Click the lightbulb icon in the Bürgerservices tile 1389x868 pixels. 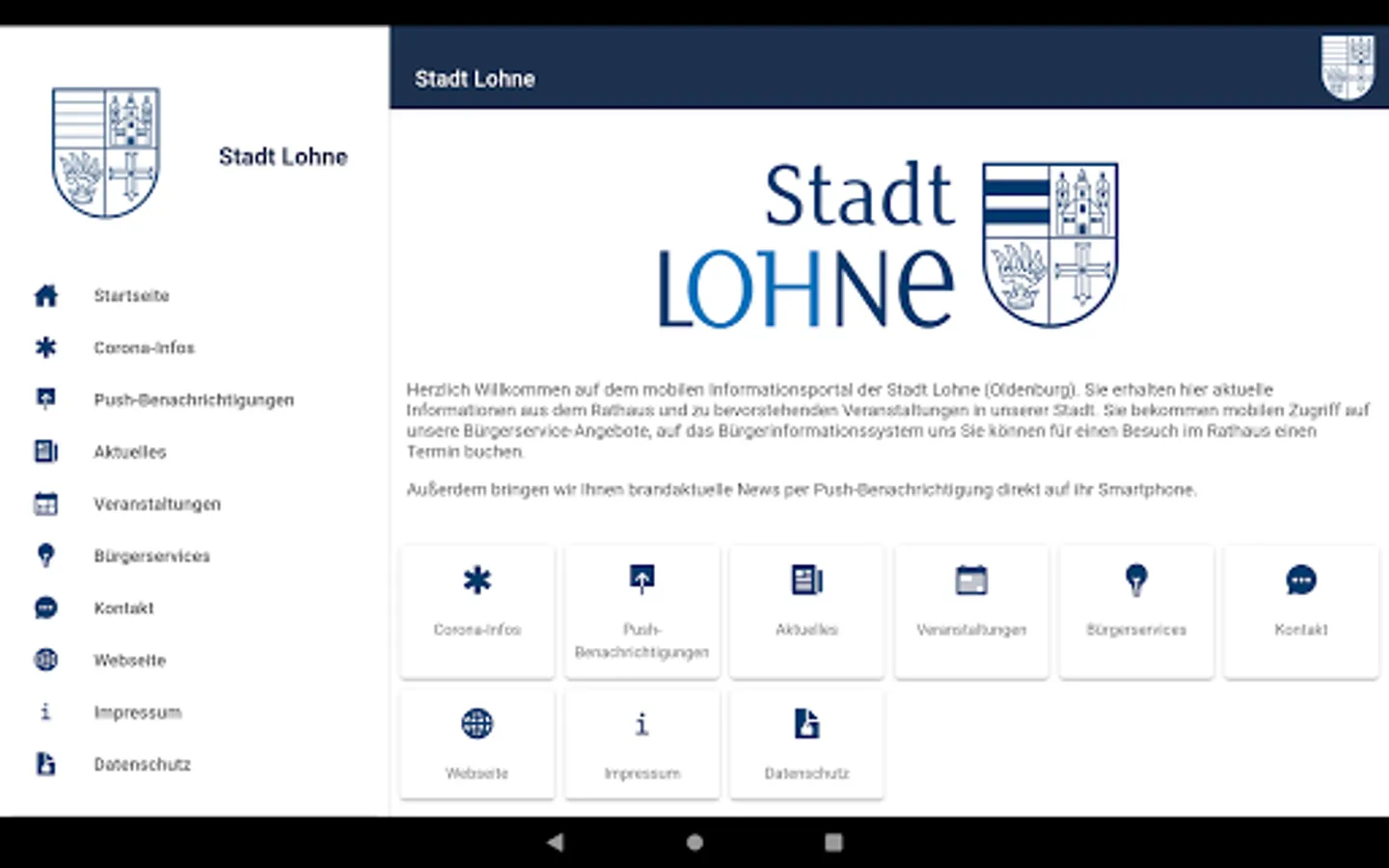pos(1136,580)
